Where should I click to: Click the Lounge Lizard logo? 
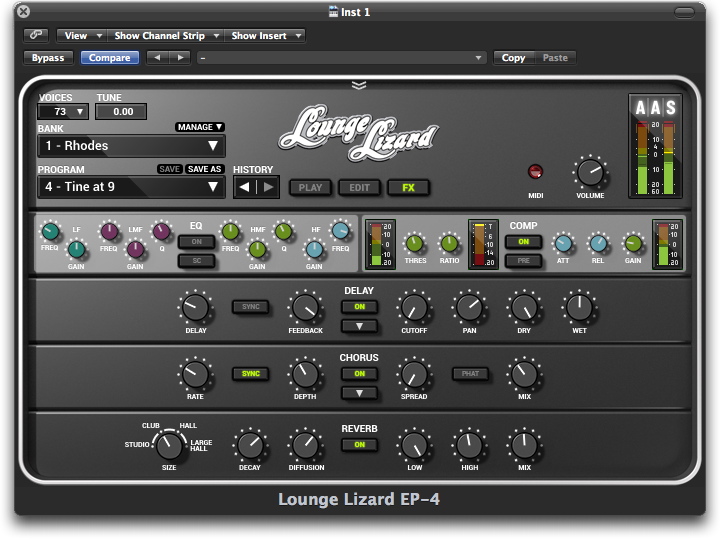(x=359, y=132)
